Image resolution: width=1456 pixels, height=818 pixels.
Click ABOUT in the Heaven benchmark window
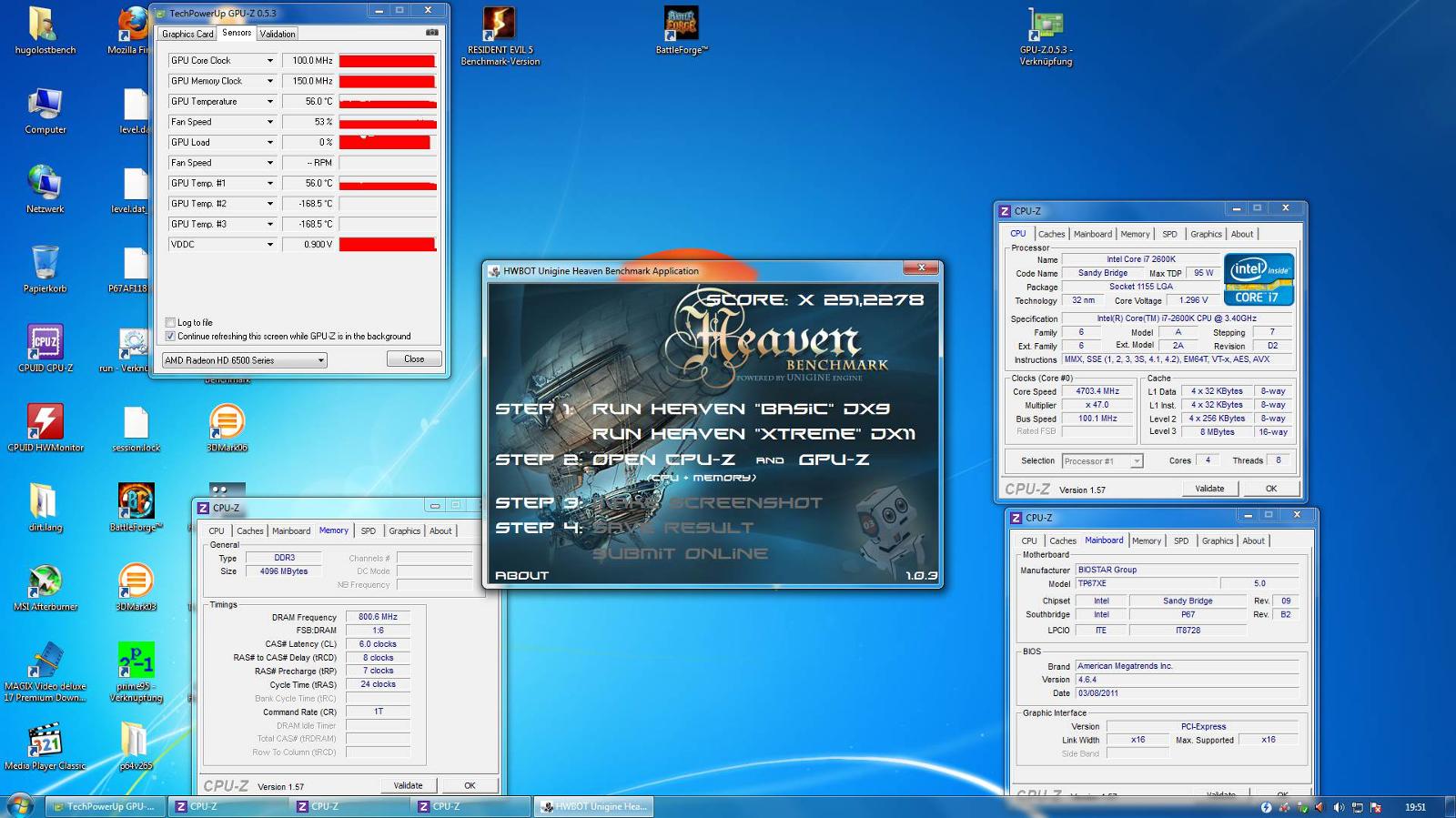tap(521, 575)
